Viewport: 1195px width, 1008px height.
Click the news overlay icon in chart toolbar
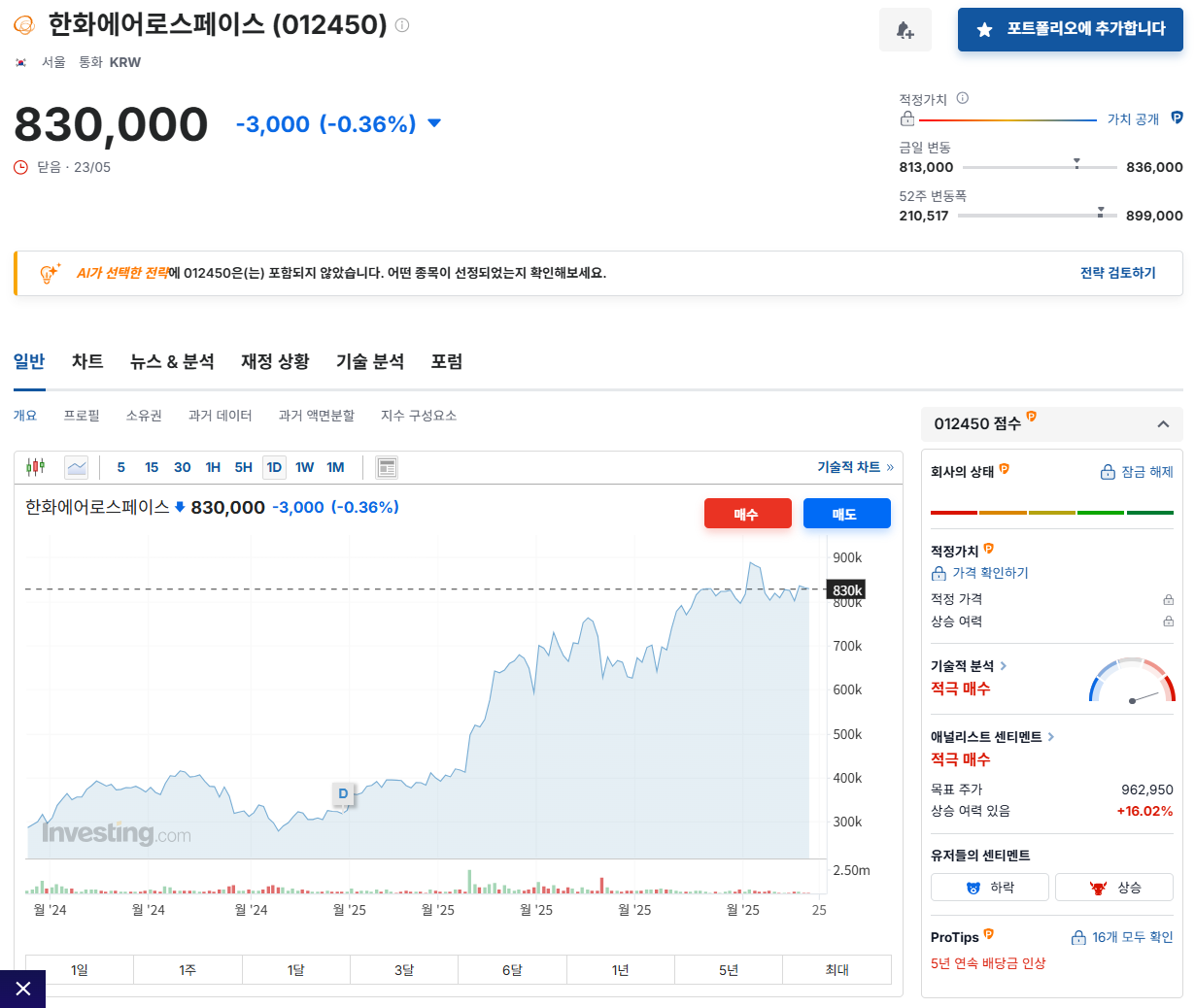(387, 468)
